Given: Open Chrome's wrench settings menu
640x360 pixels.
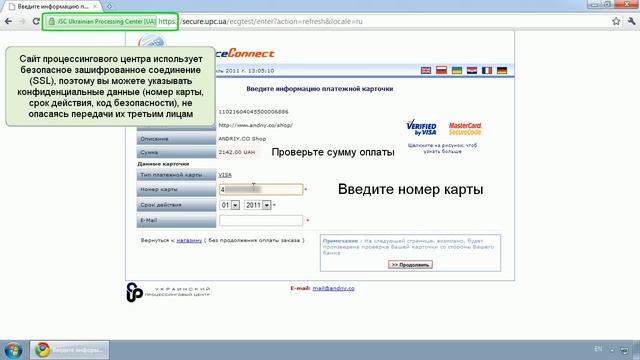Looking at the screenshot, I should [x=631, y=21].
